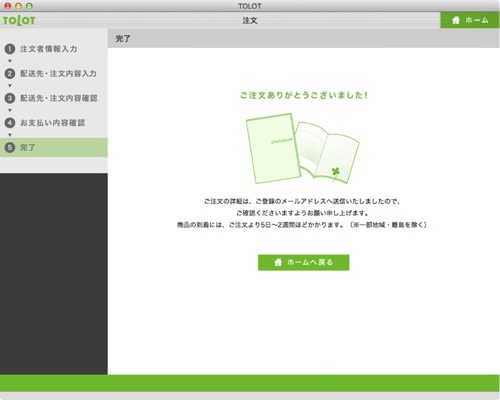
Task: Click the home icon in the top-right button
Action: click(456, 20)
